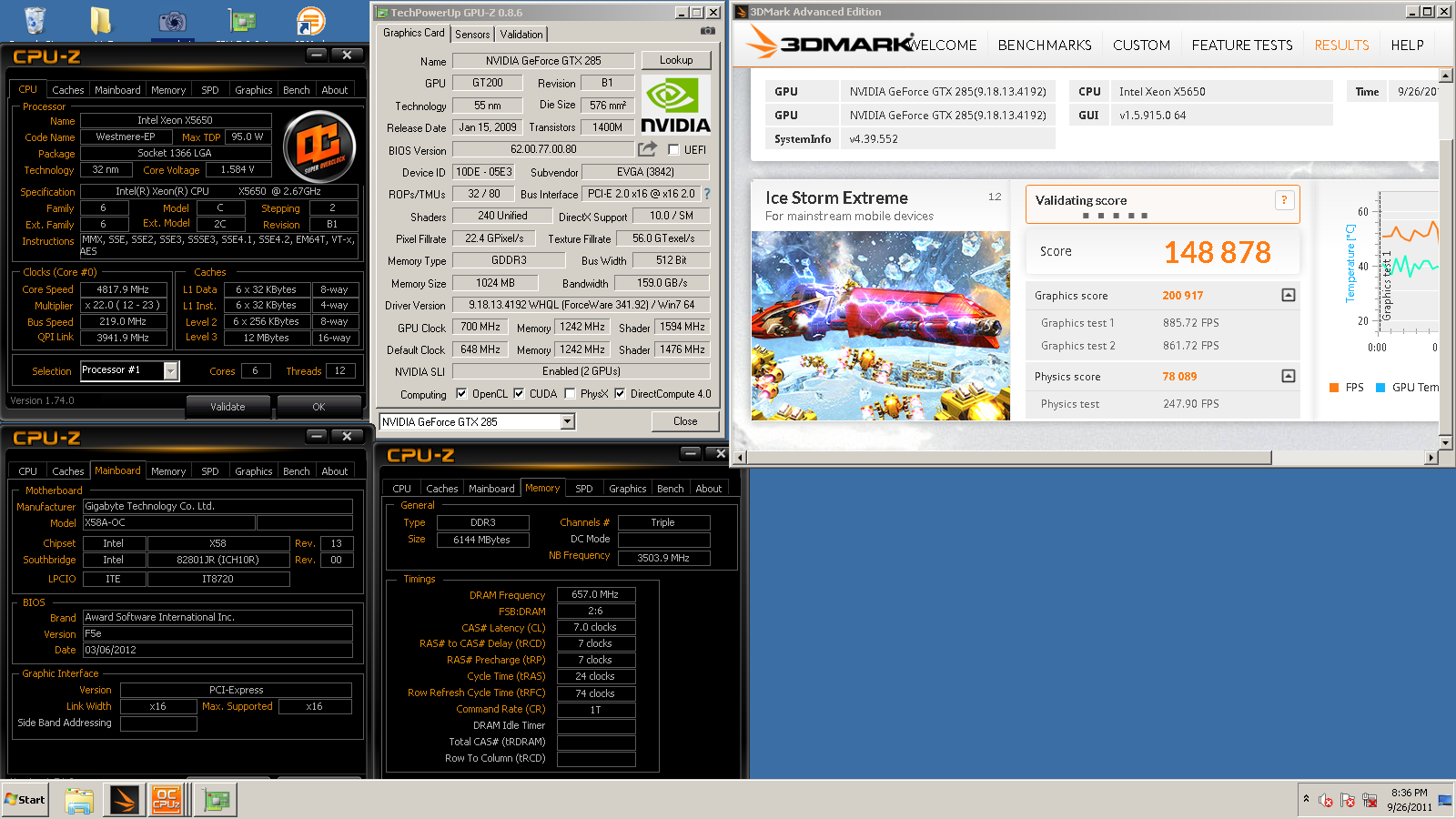The image size is (1456, 819).
Task: Click GPU name field NVIDIA GeForce GTX 285
Action: (543, 61)
